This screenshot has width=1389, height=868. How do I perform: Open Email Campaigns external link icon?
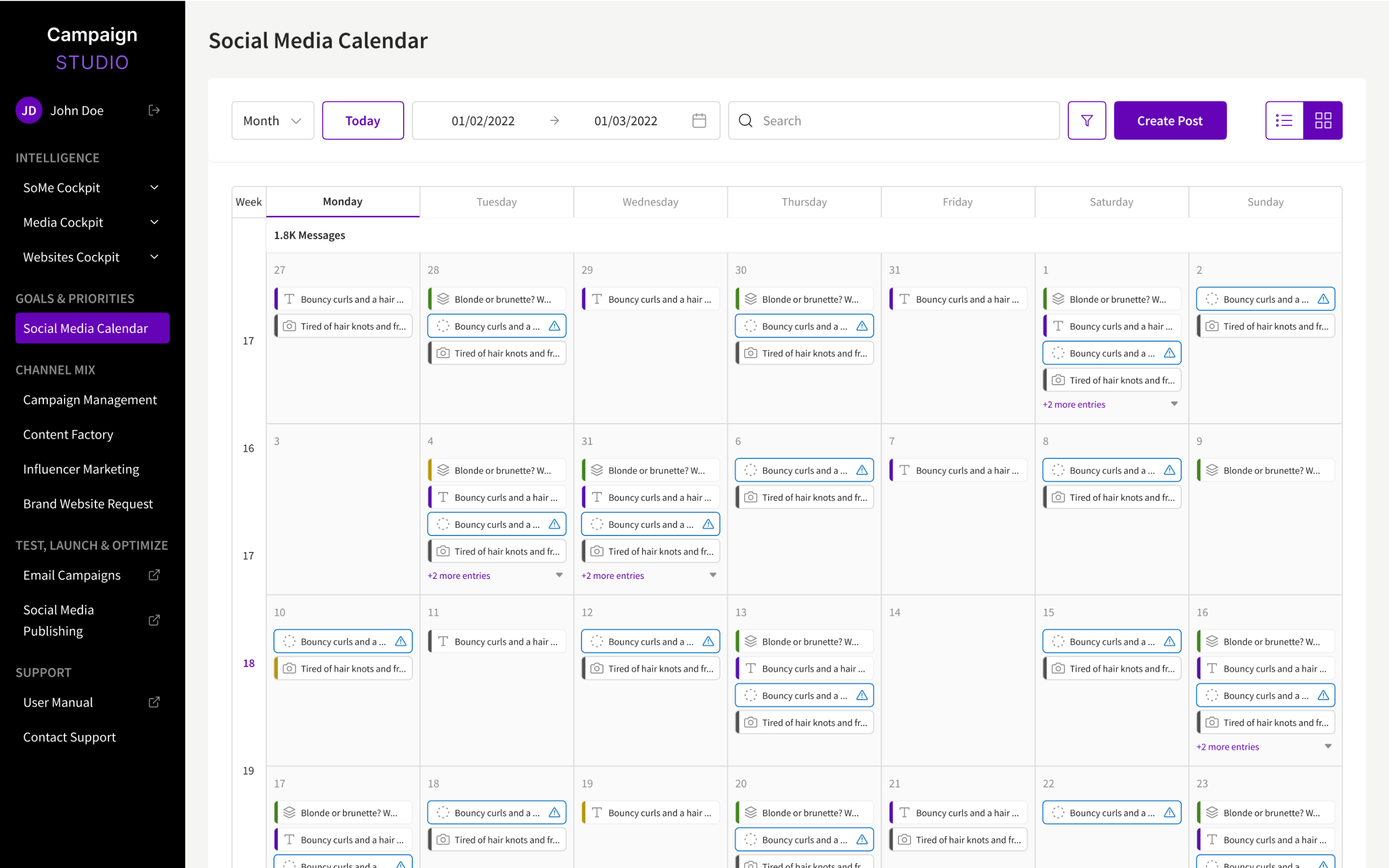[154, 575]
